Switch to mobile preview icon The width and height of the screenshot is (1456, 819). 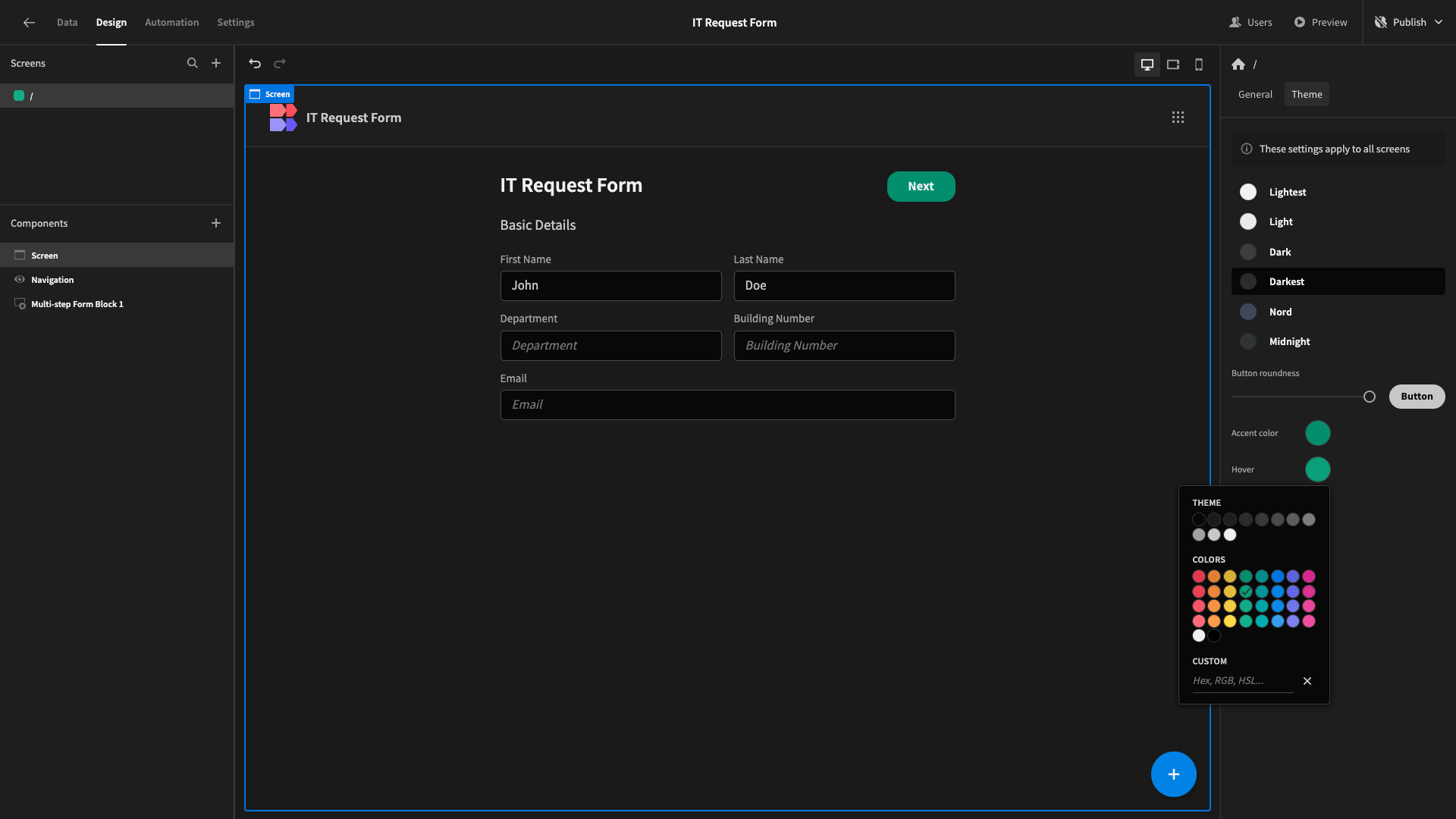(1199, 64)
